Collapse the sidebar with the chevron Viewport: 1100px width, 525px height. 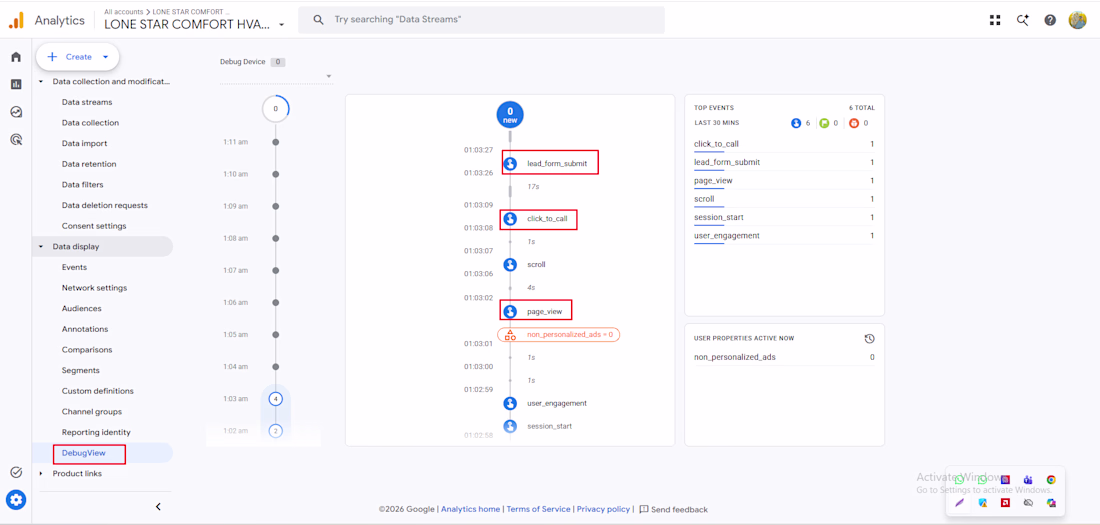[158, 506]
